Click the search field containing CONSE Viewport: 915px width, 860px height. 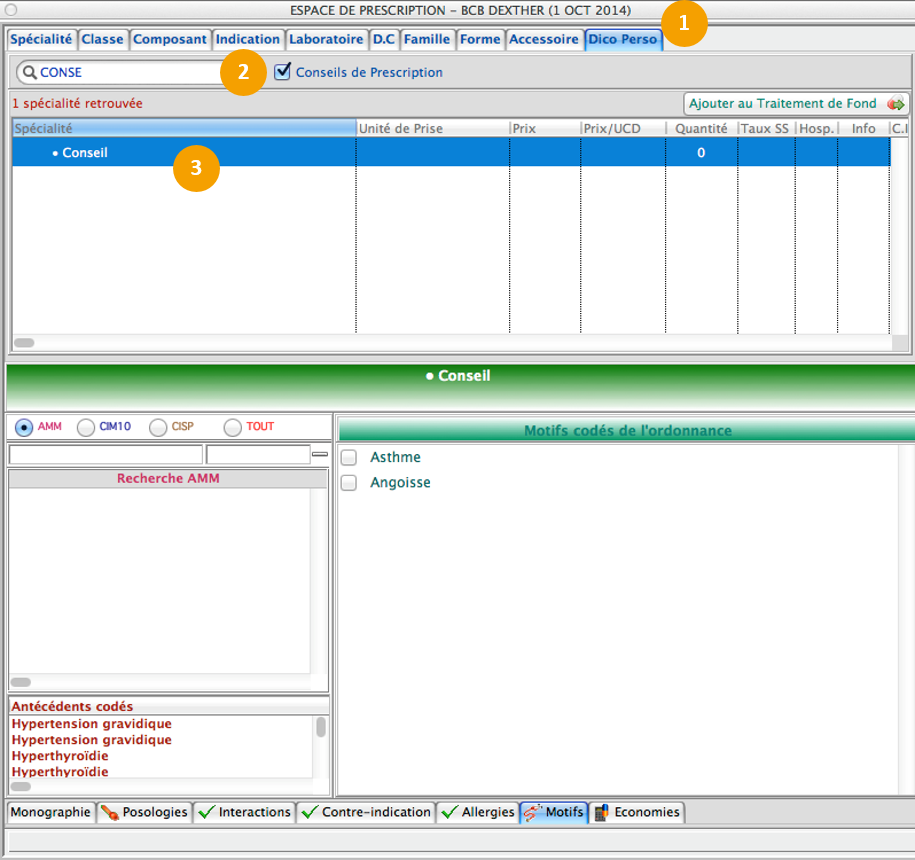coord(125,73)
